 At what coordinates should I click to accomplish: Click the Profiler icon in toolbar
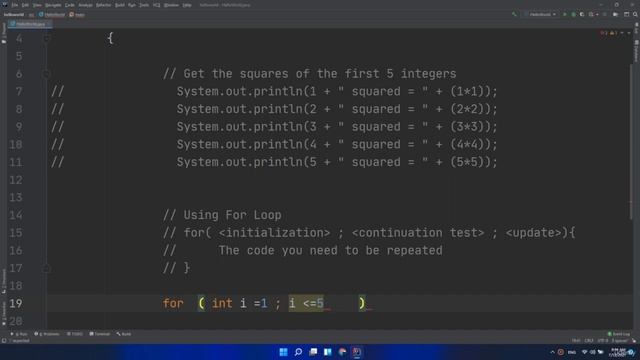pos(592,14)
